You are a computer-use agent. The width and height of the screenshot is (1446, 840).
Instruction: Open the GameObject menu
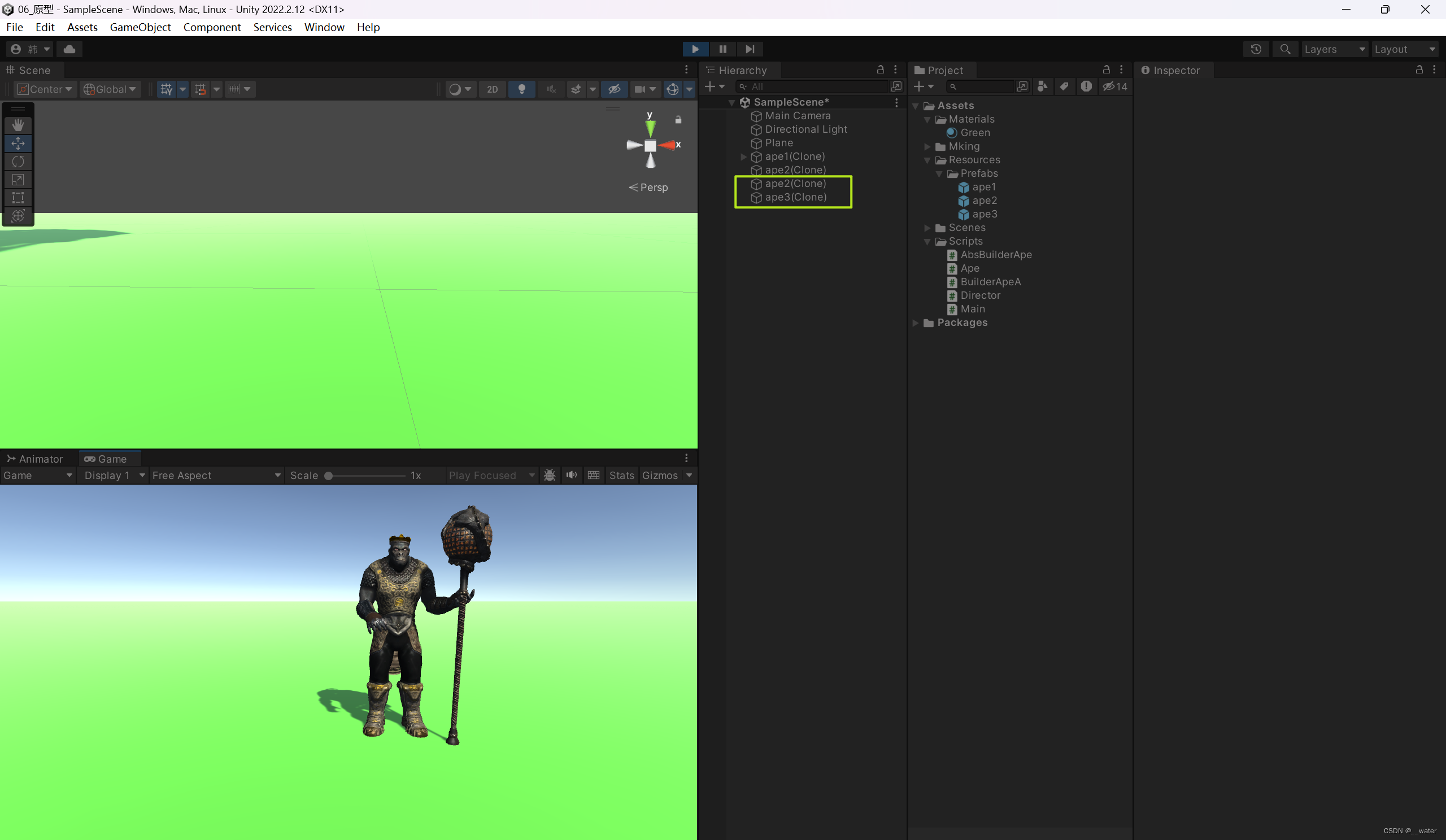140,27
